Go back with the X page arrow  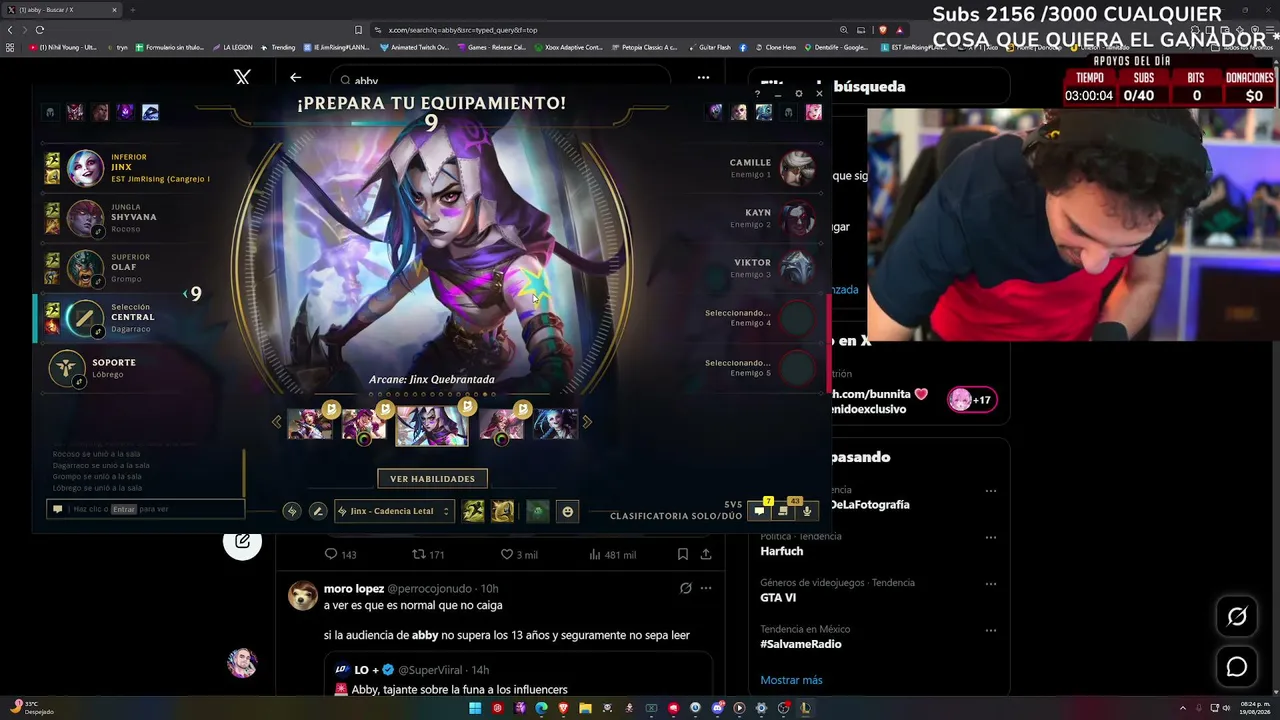(295, 77)
